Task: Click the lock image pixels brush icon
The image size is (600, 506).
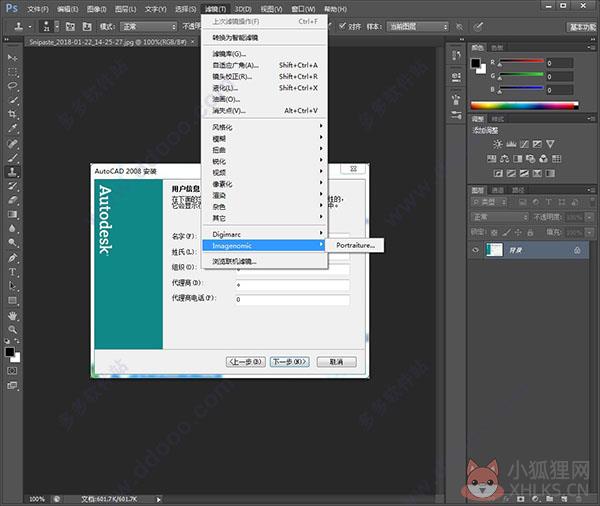Action: [506, 232]
